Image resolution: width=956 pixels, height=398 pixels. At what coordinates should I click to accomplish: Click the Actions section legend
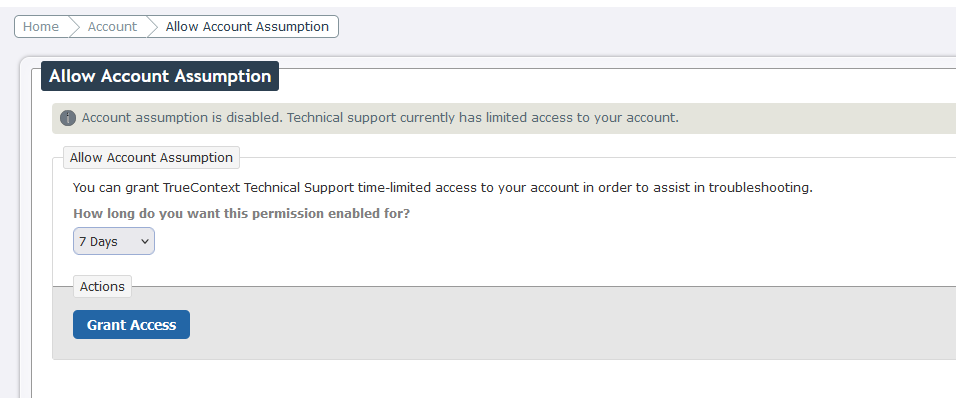tap(102, 286)
